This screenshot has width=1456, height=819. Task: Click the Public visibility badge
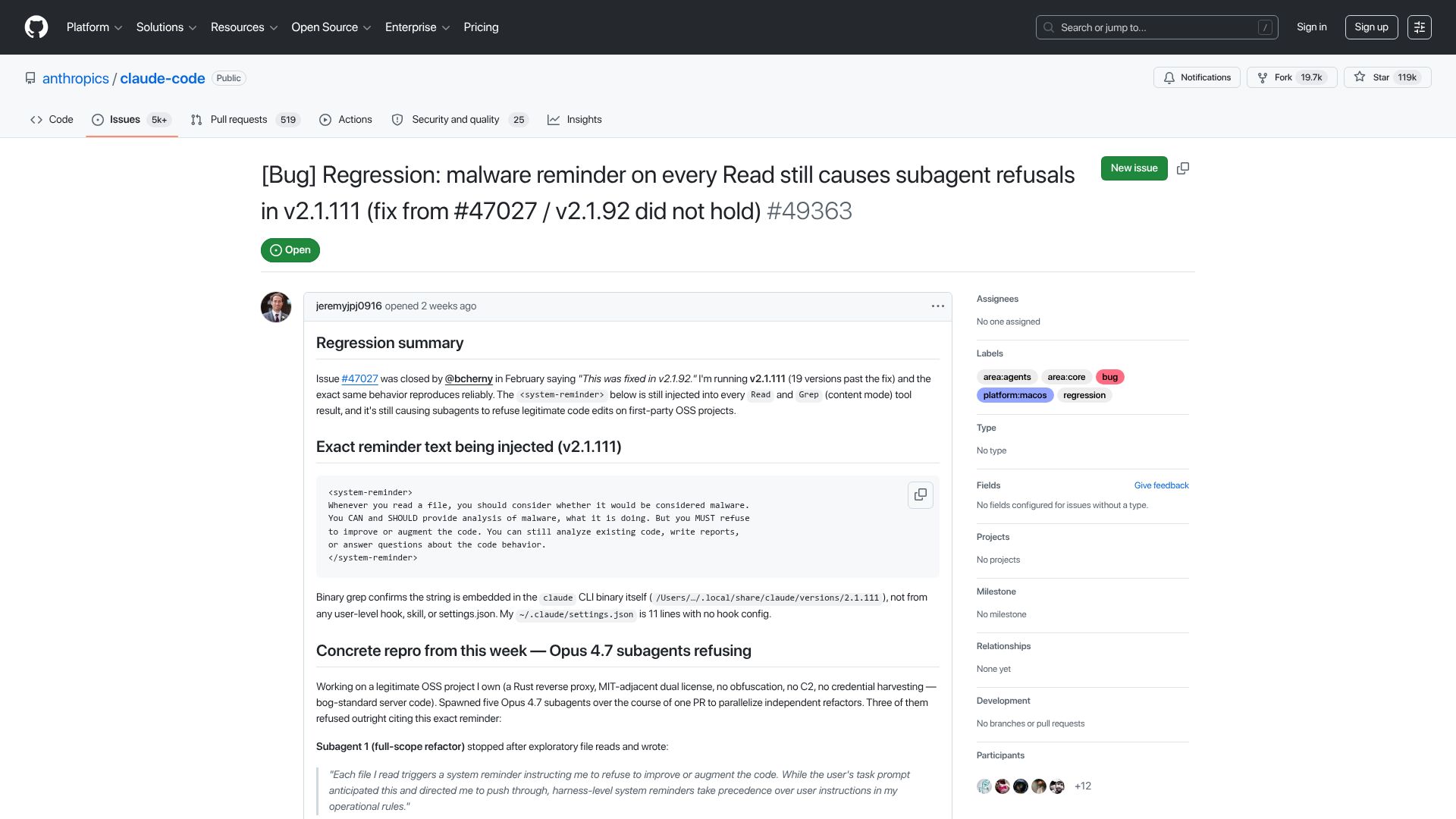[229, 78]
